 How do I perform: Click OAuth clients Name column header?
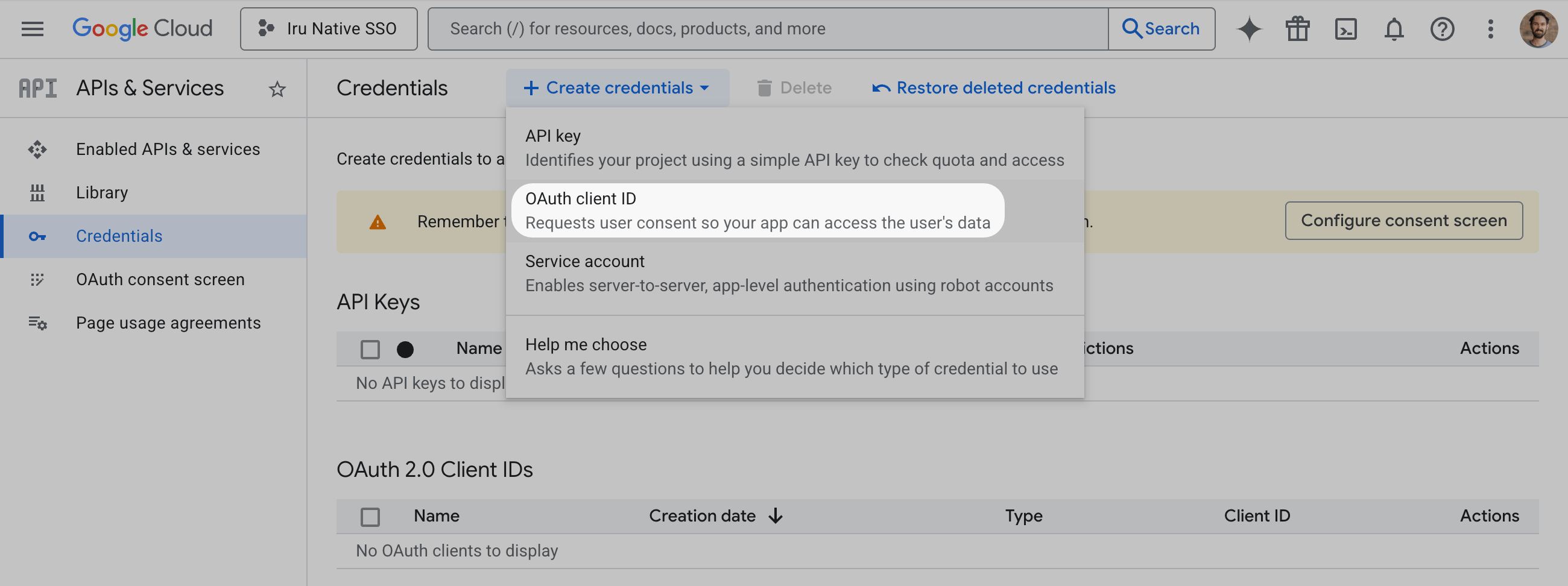tap(437, 515)
